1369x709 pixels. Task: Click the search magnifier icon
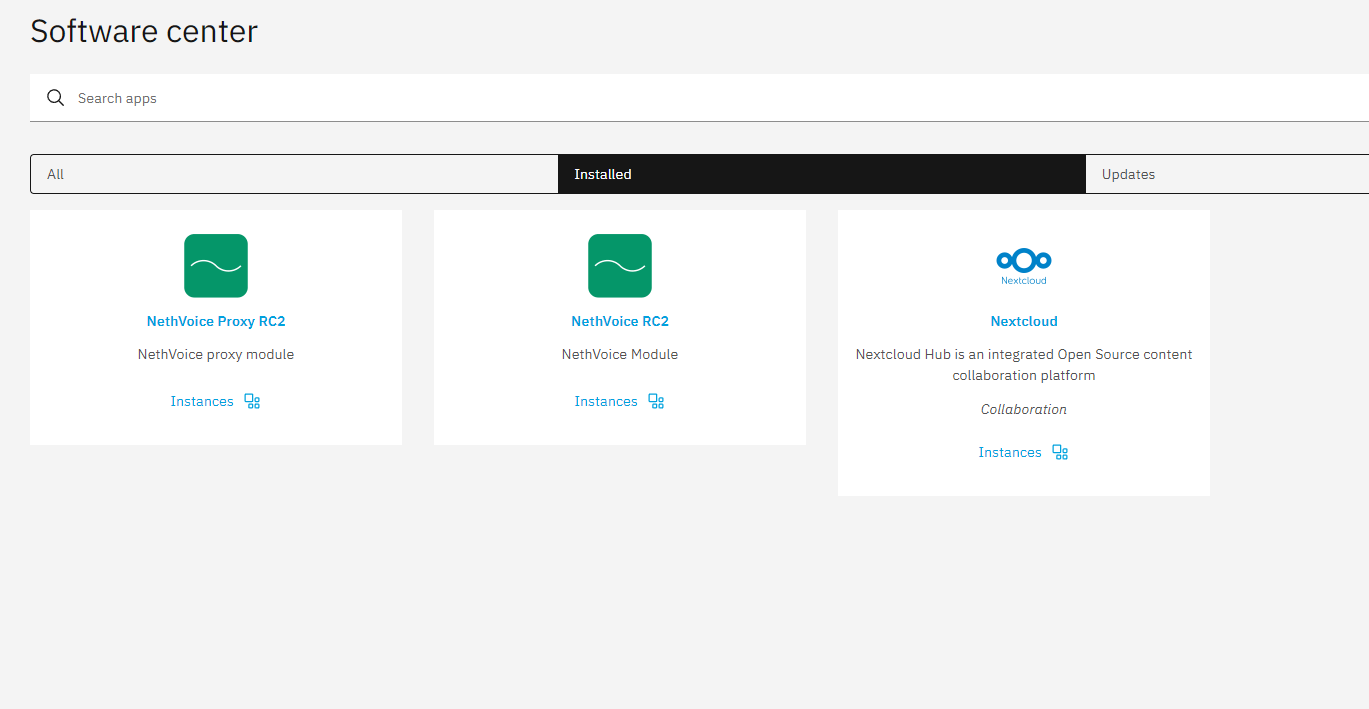56,98
